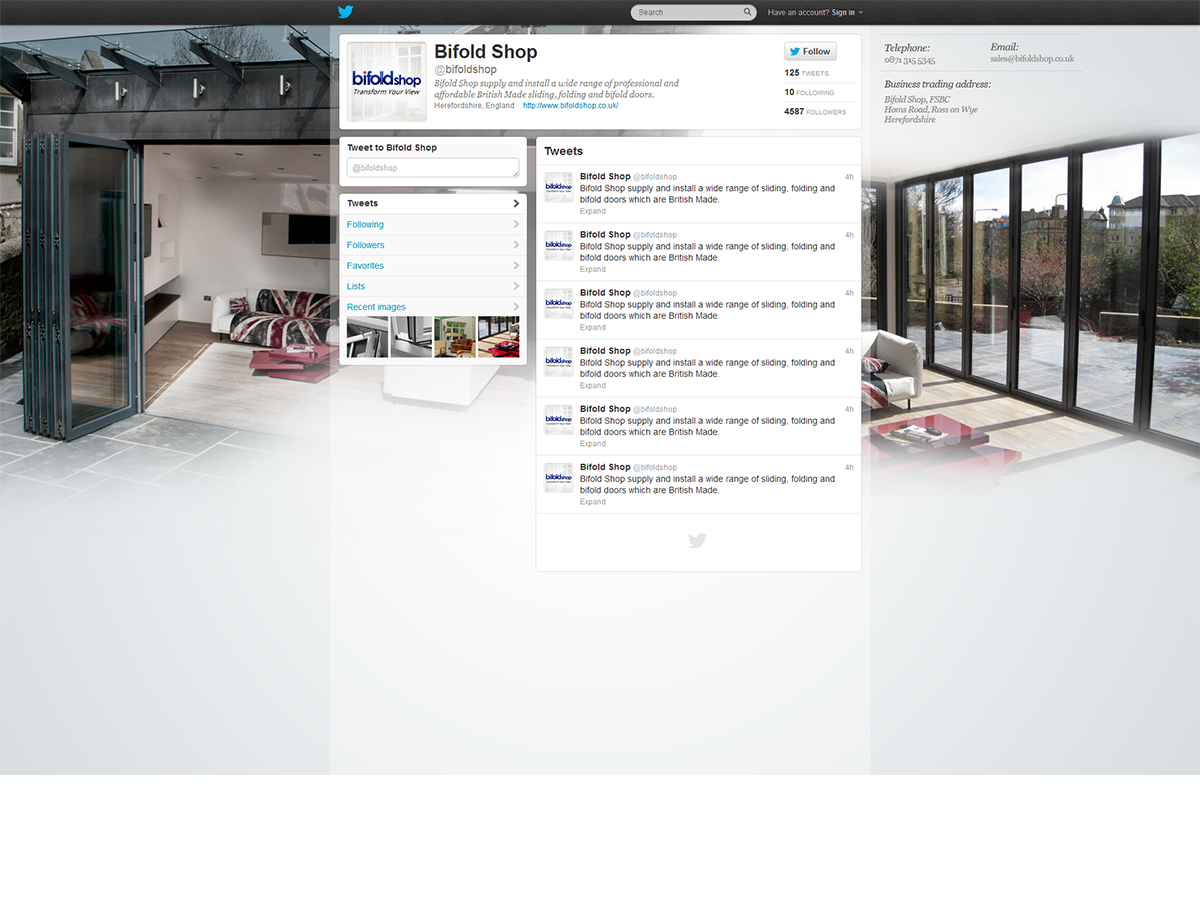Click chevron arrow next to Followers
The width and height of the screenshot is (1200, 900).
(516, 245)
